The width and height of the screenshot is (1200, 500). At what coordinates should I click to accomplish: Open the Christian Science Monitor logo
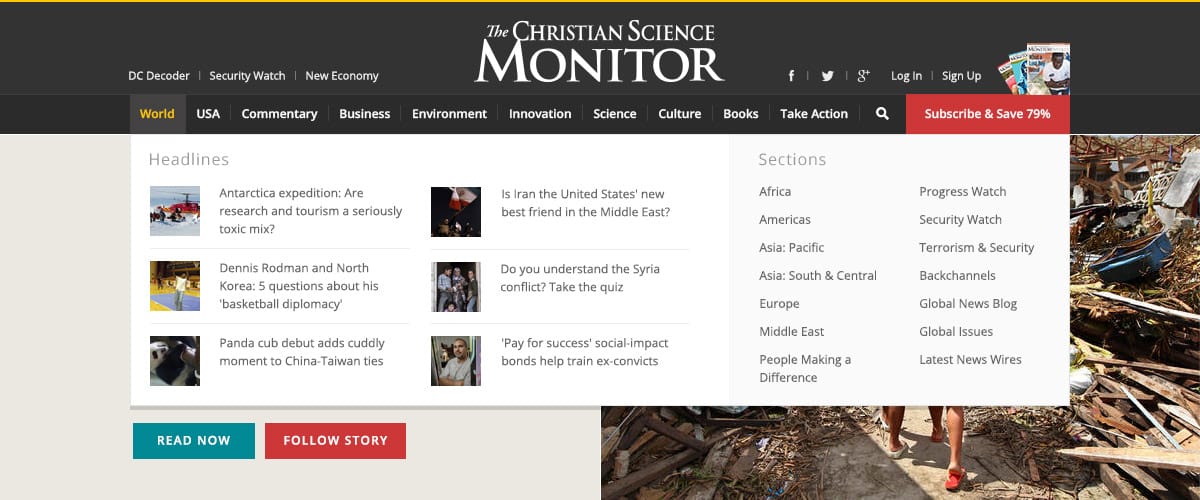(x=599, y=52)
